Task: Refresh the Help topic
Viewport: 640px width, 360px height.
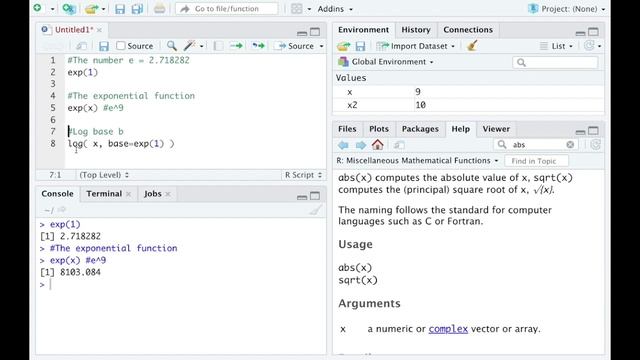Action: click(595, 145)
